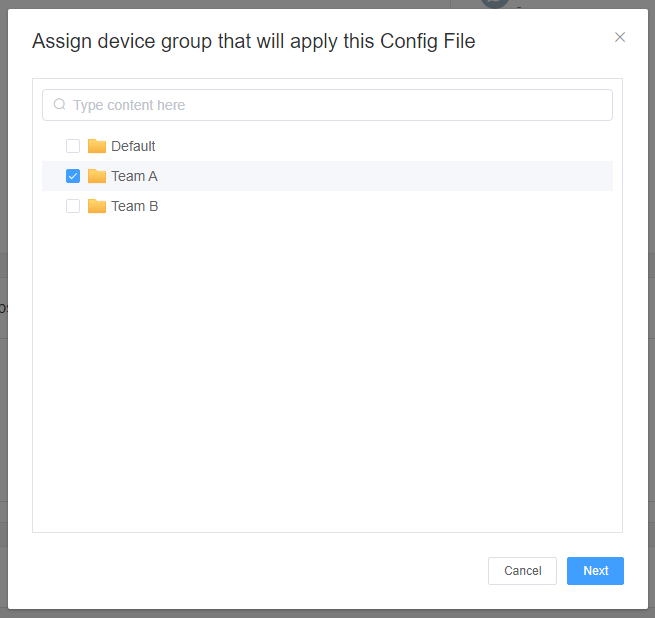Click blank space right of Default row

(x=400, y=146)
